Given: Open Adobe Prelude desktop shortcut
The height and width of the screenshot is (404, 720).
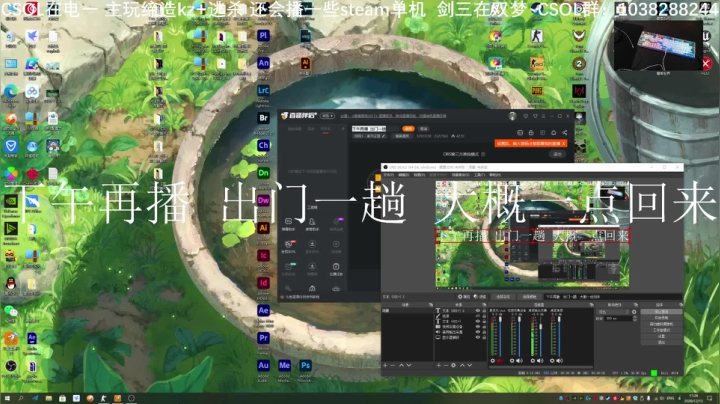Looking at the screenshot, I should pyautogui.click(x=263, y=36).
